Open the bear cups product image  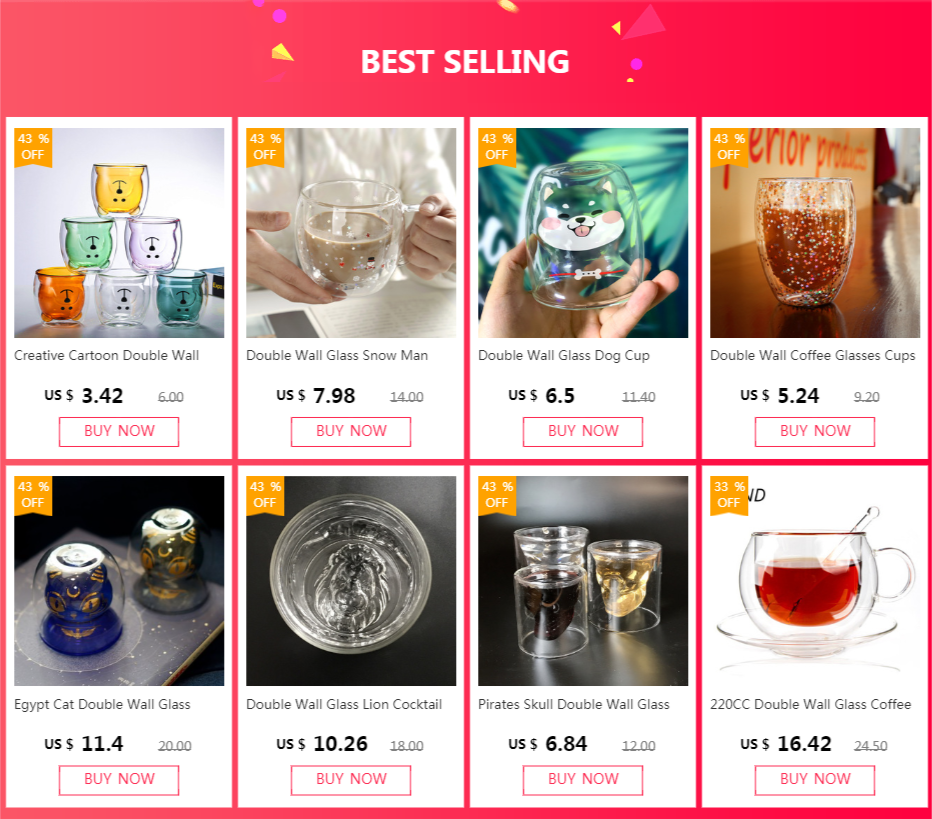coord(119,233)
